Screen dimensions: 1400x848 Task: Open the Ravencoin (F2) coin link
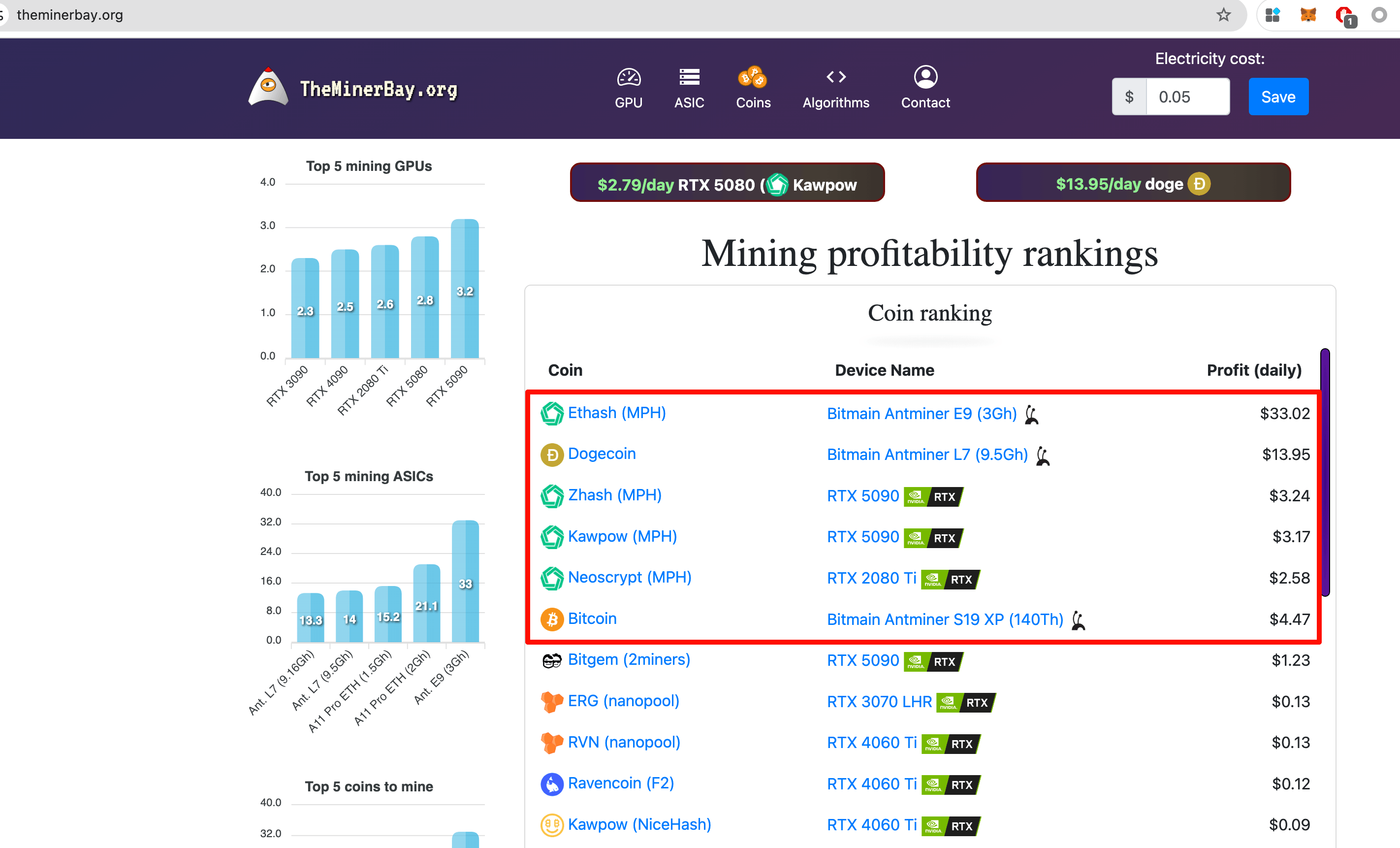621,783
